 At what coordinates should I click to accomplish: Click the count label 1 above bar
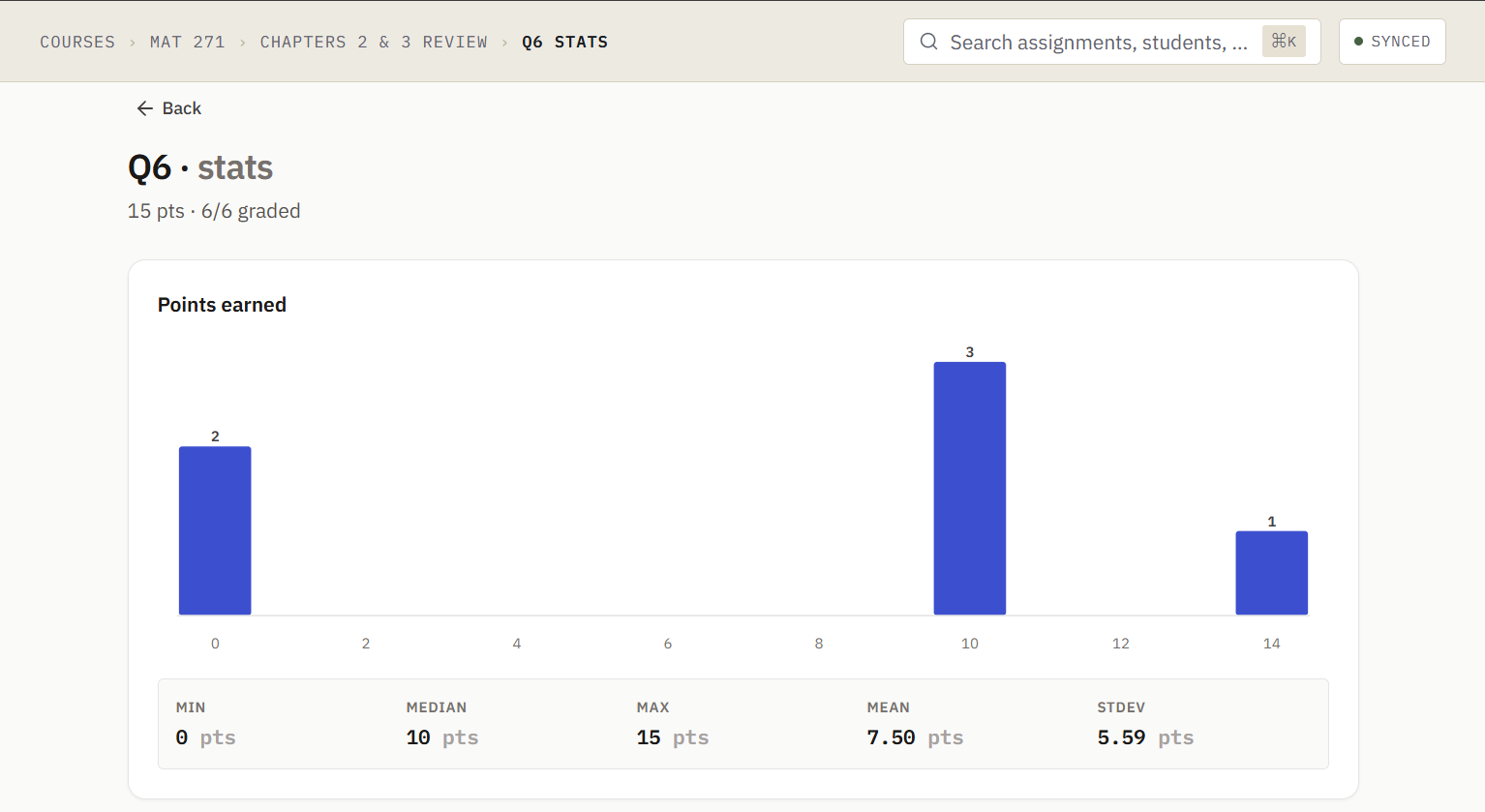pyautogui.click(x=1272, y=522)
